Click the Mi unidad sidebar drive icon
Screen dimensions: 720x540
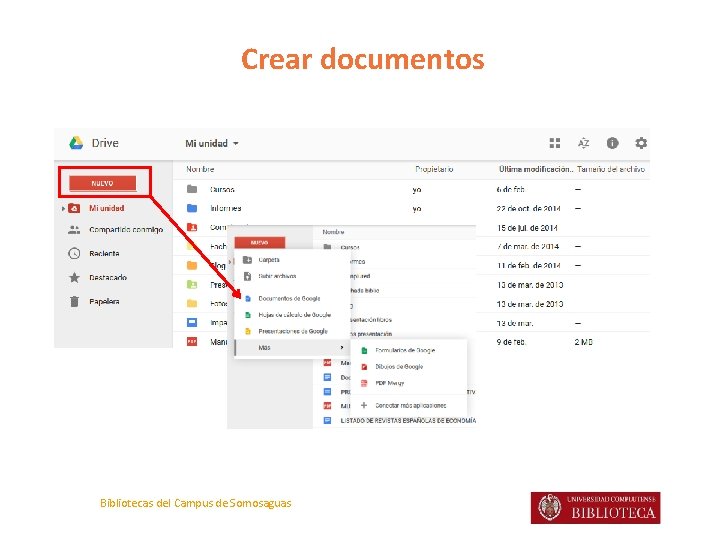(x=74, y=208)
